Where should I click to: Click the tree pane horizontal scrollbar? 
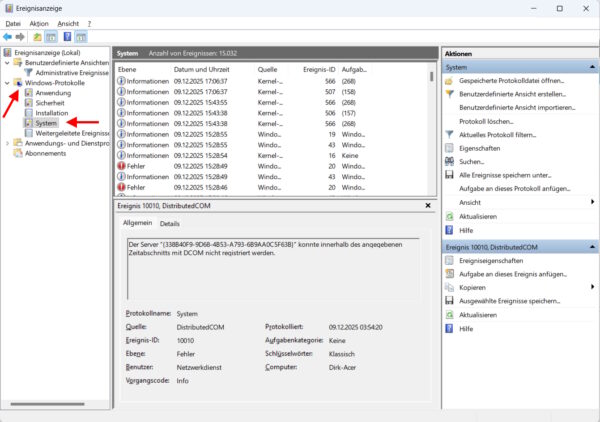pyautogui.click(x=47, y=404)
